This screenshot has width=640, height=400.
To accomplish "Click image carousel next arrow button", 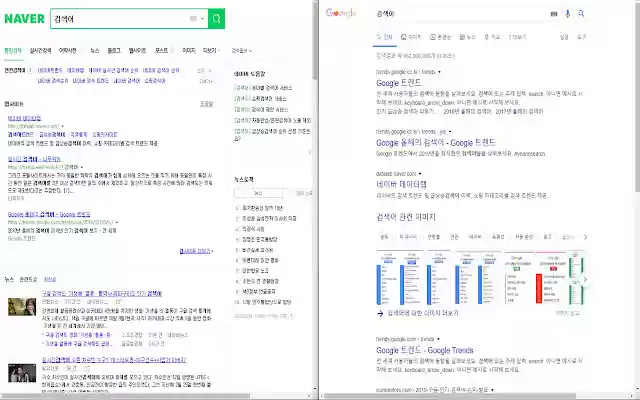I will [585, 280].
